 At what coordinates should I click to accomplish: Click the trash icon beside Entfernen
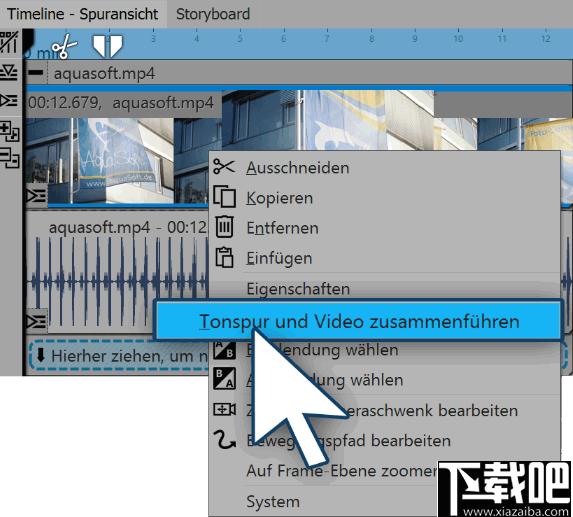pyautogui.click(x=224, y=227)
